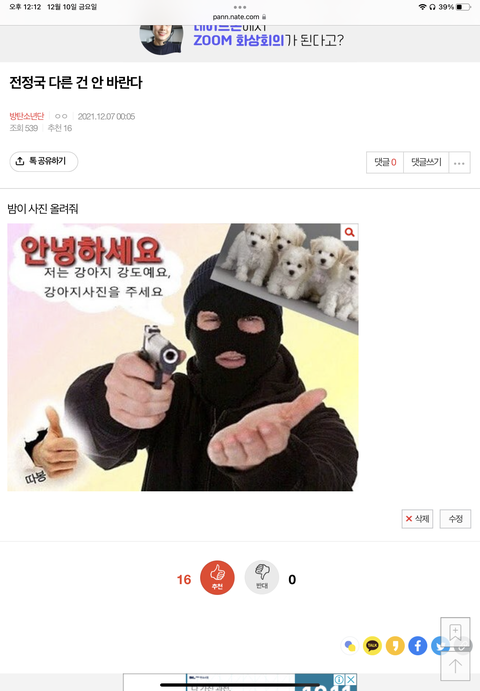Screen dimensions: 480x691
Task: Tap the red 추천 thumbs-up button
Action: tap(217, 577)
